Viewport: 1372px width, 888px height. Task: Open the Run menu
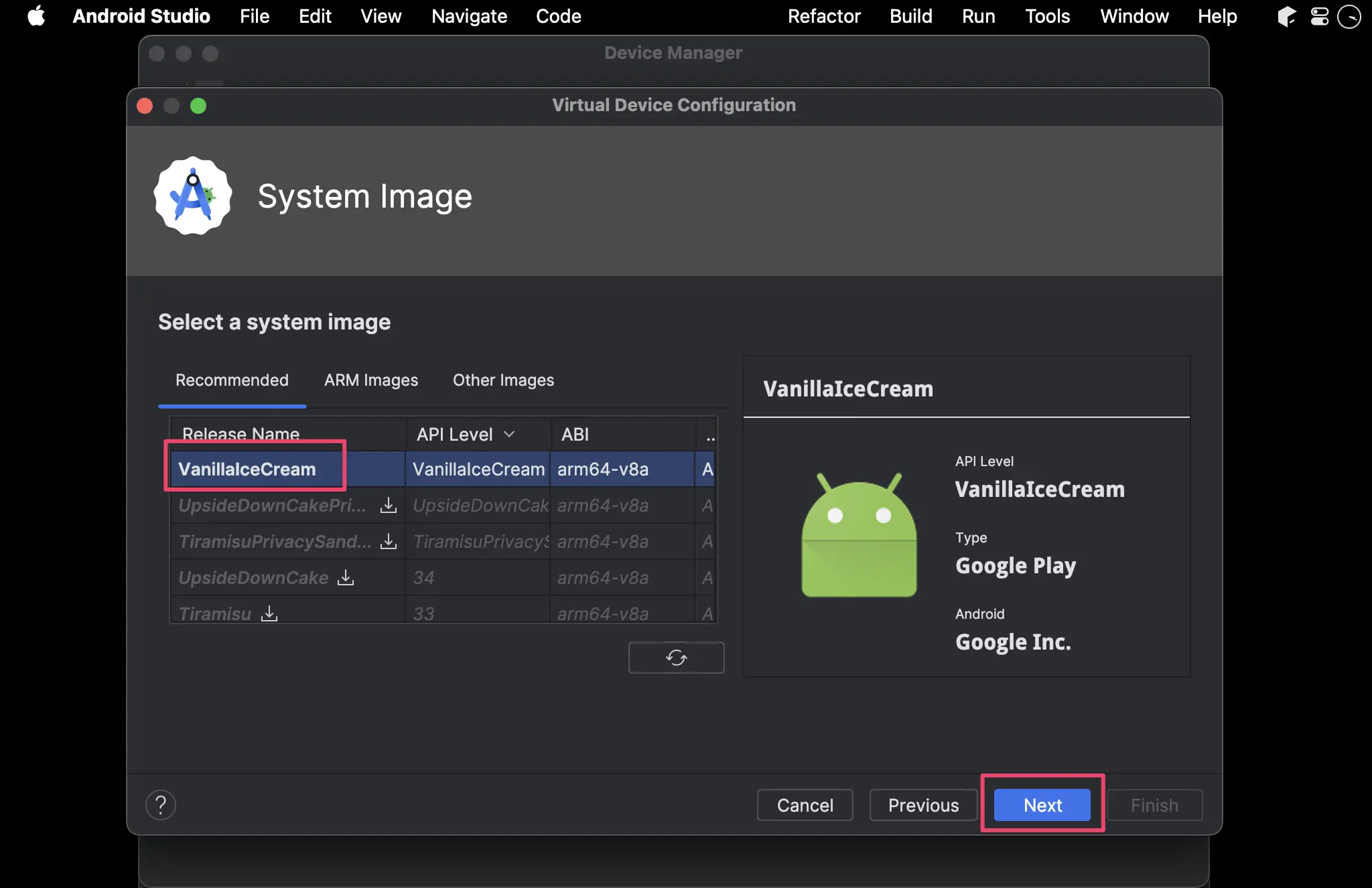(978, 16)
